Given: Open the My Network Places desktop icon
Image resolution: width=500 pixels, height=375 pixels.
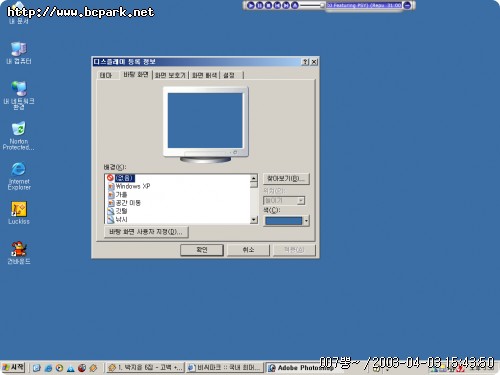Looking at the screenshot, I should tap(19, 95).
